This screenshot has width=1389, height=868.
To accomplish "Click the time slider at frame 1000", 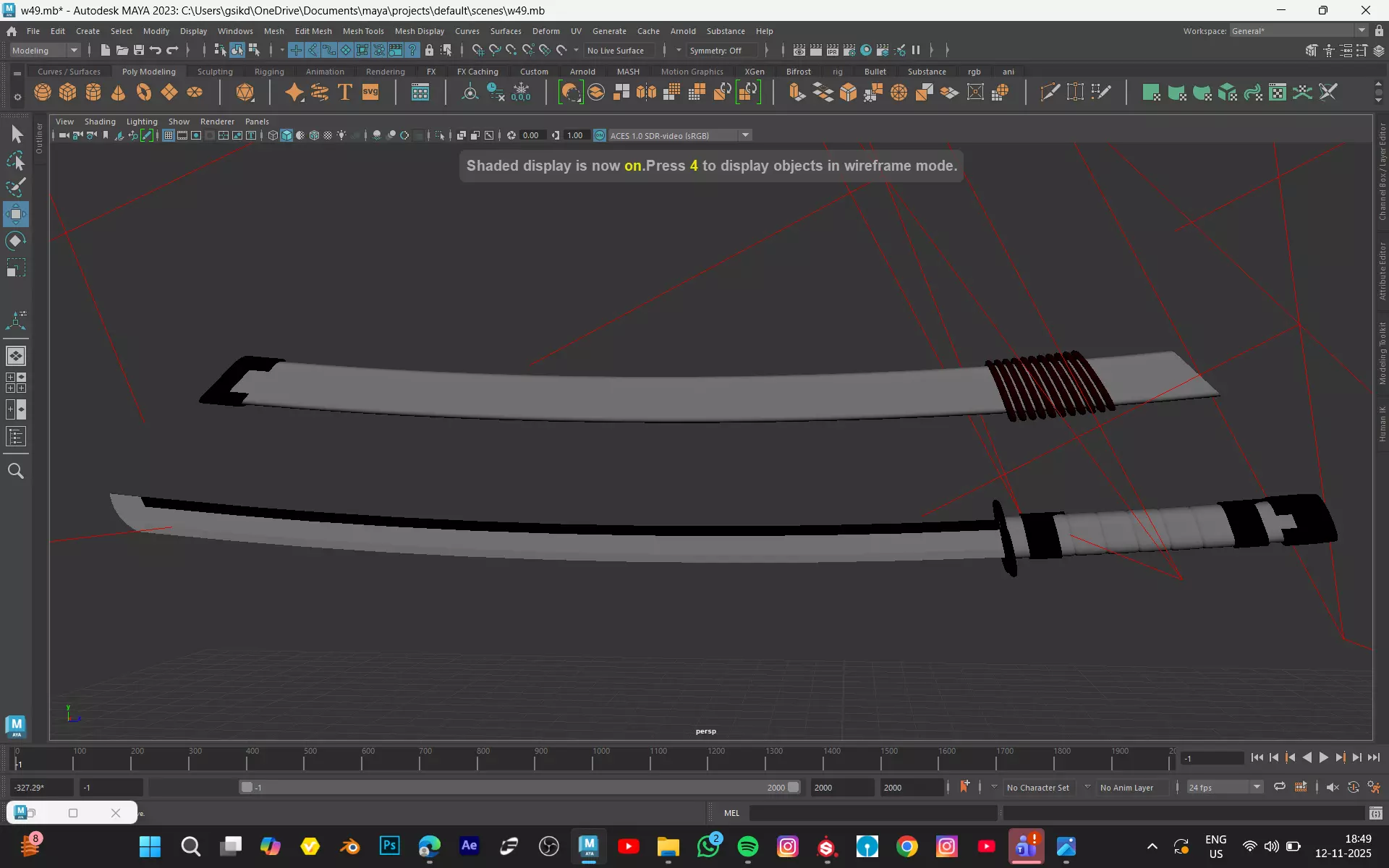I will (x=593, y=759).
